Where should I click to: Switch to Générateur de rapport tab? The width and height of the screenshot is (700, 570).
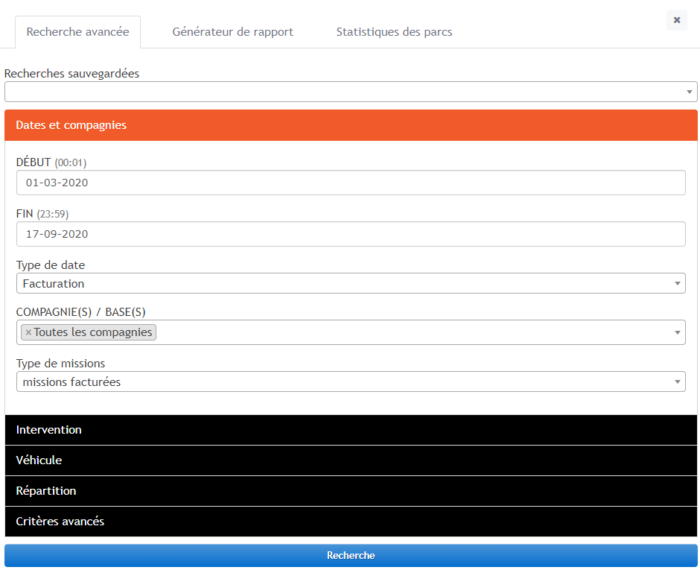coord(232,32)
